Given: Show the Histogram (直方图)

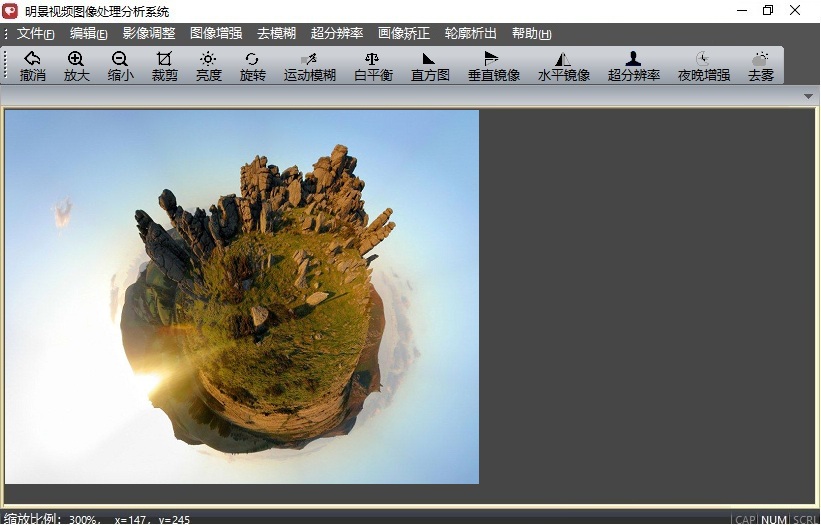Looking at the screenshot, I should pyautogui.click(x=430, y=66).
